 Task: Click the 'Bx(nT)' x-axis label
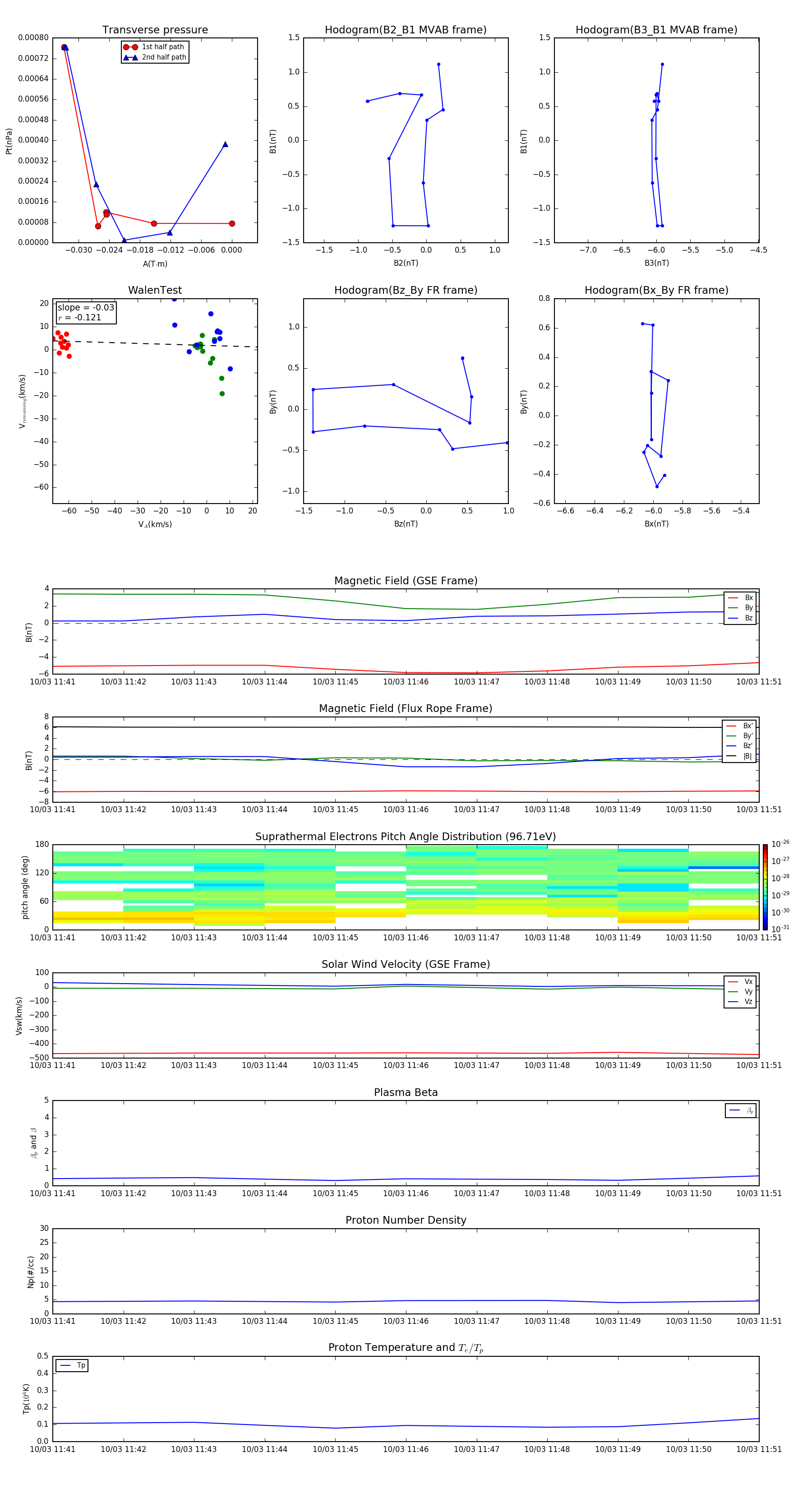tap(656, 524)
